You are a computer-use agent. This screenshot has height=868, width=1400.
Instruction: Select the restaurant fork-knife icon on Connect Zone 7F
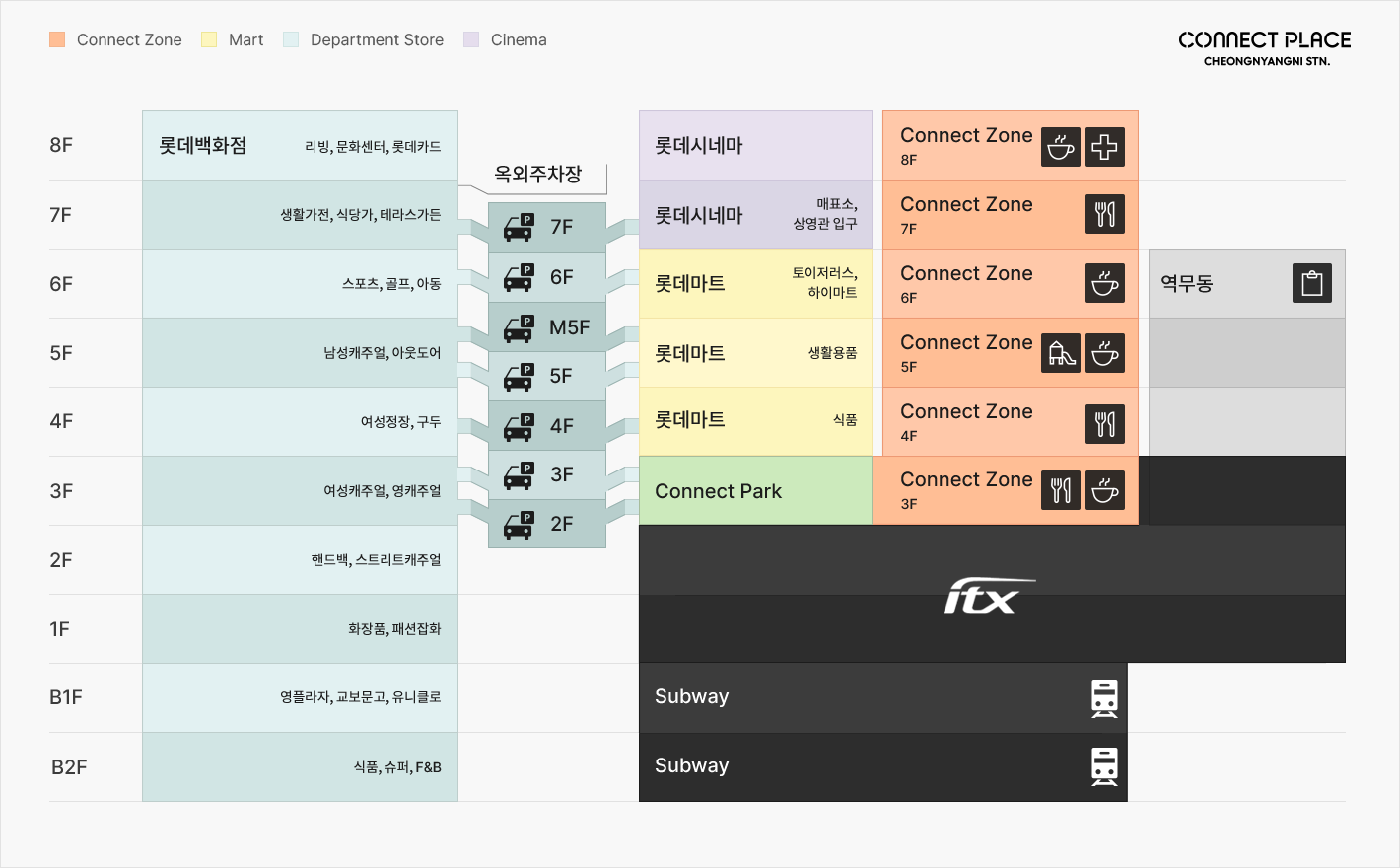click(x=1105, y=214)
